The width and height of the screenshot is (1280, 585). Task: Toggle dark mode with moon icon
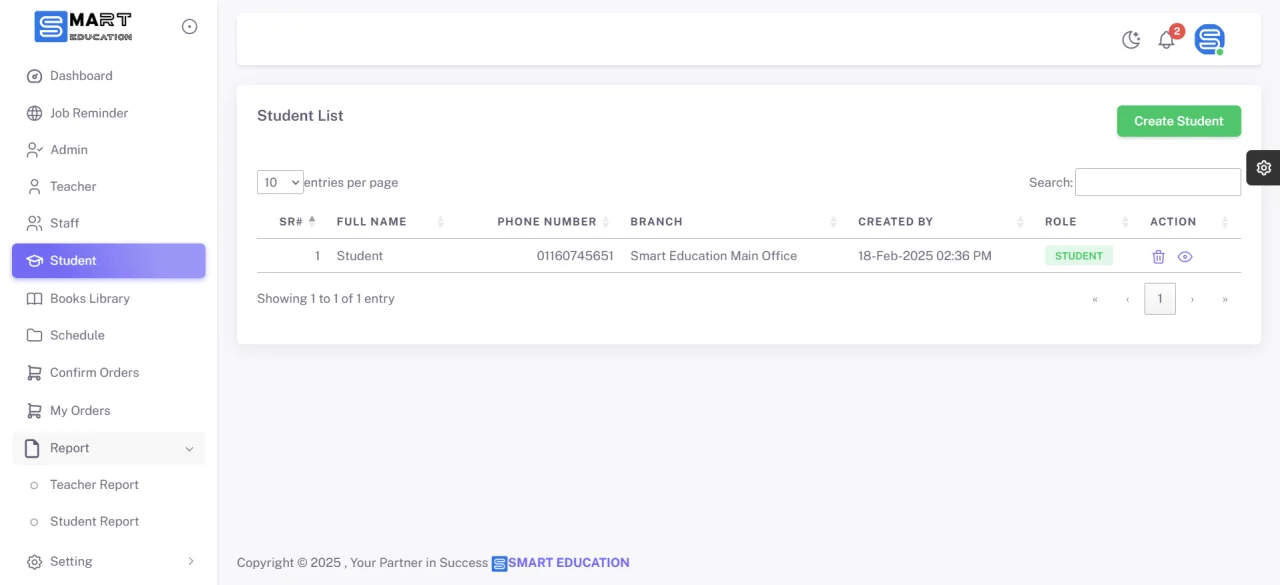pos(1131,40)
